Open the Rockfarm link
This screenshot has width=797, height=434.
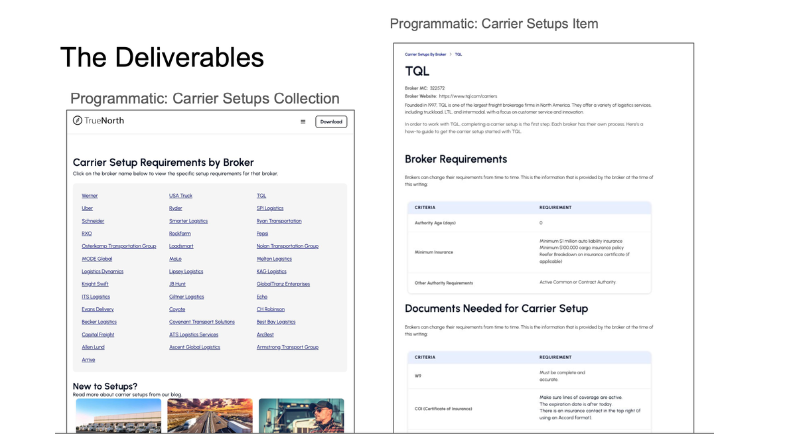pyautogui.click(x=179, y=234)
